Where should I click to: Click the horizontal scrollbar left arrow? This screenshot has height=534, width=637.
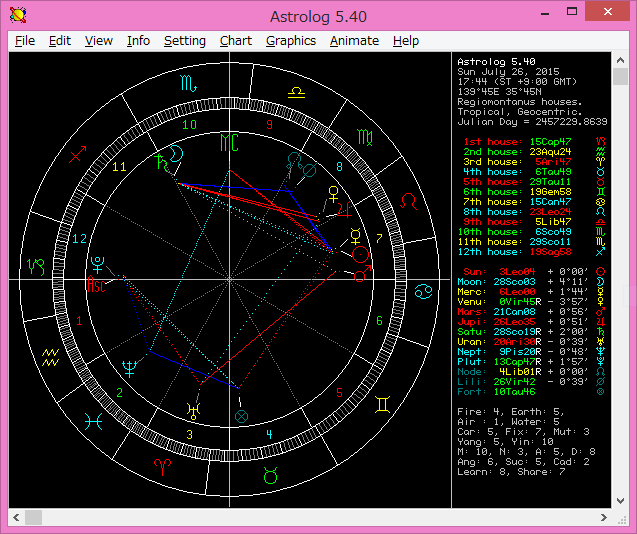coord(16,517)
